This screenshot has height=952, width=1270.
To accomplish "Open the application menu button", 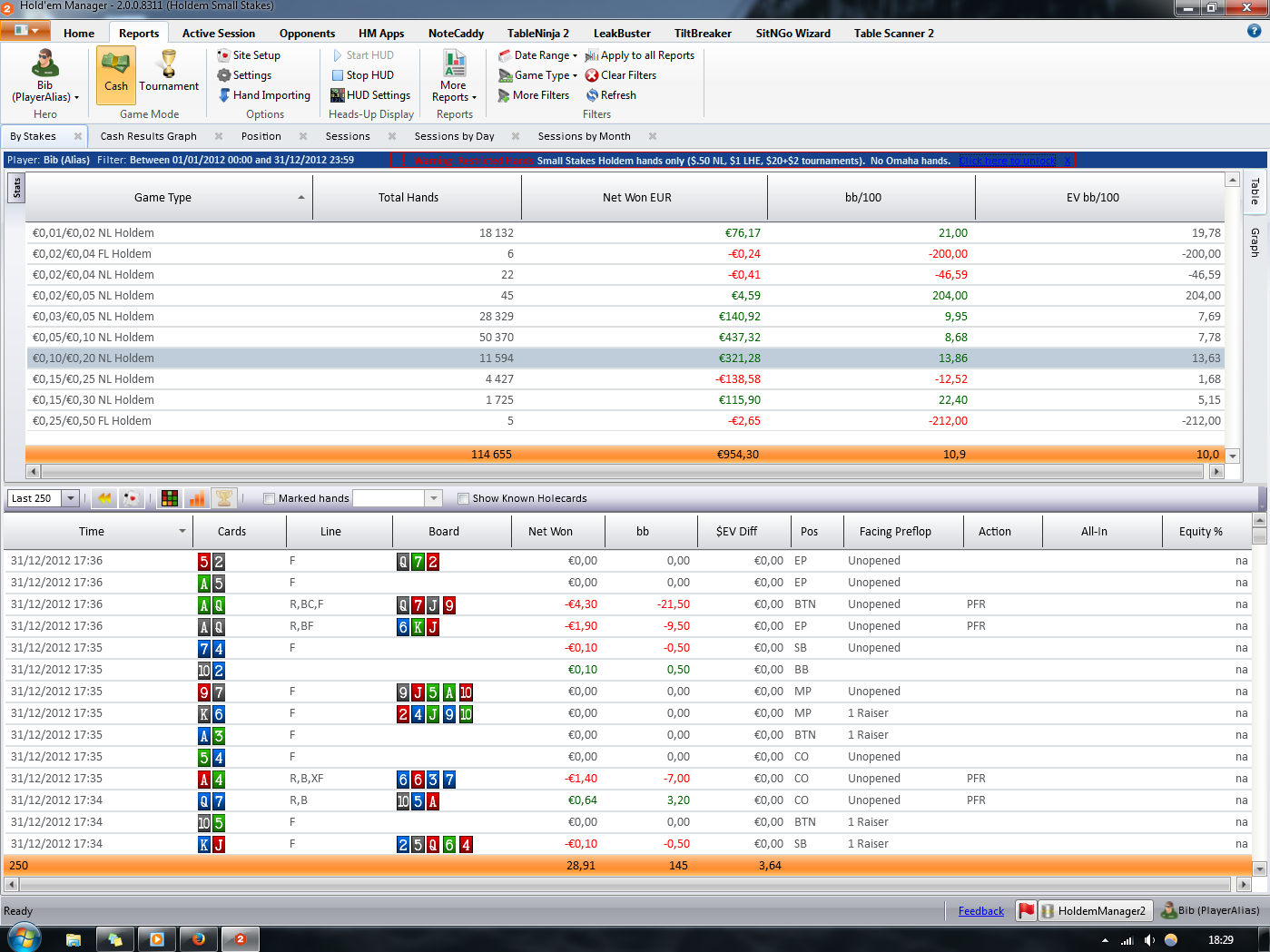I will [x=25, y=31].
